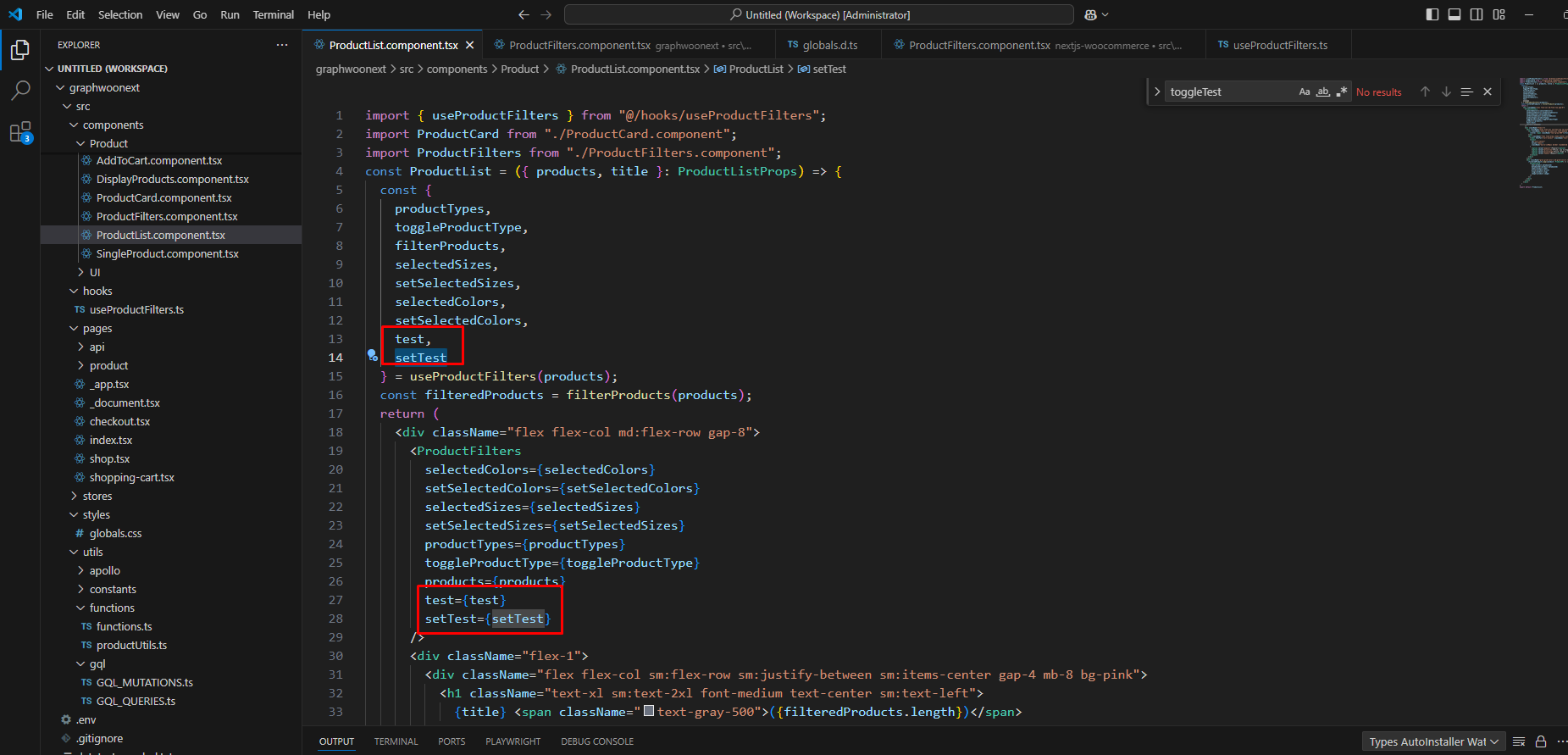Clear the output panel log
Viewport: 1568px width, 755px height.
[1519, 741]
